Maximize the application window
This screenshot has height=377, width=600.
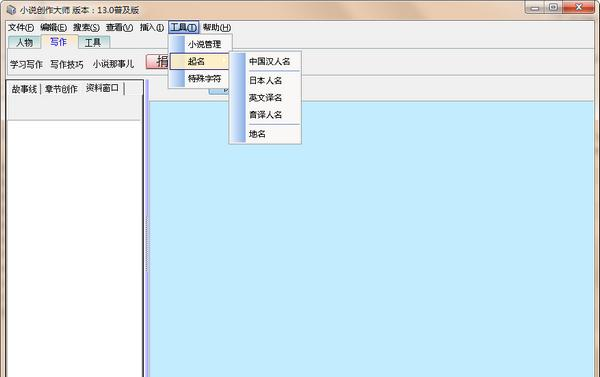[x=553, y=7]
